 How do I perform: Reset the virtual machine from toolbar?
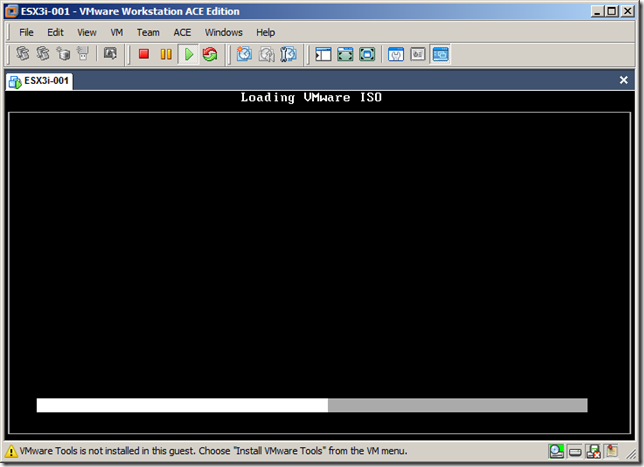pyautogui.click(x=210, y=54)
